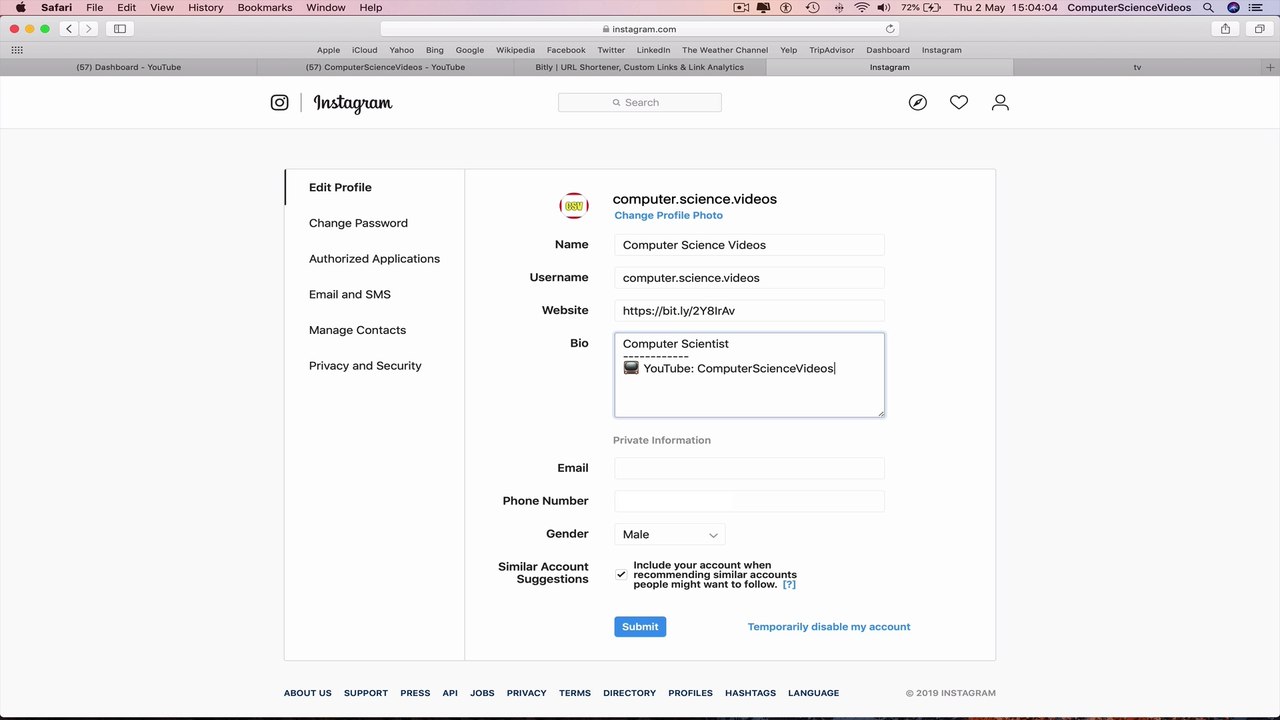Click HASHTAGS footer link
The width and height of the screenshot is (1280, 720).
pyautogui.click(x=750, y=693)
